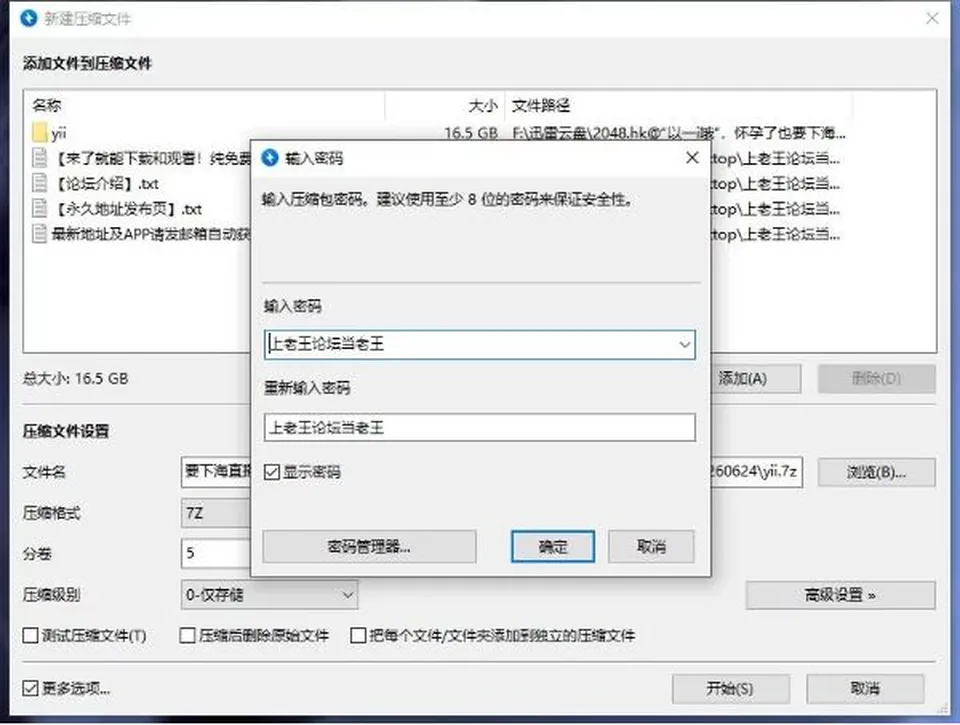Expand 高级设置 » advanced settings
This screenshot has height=725, width=960.
click(841, 595)
